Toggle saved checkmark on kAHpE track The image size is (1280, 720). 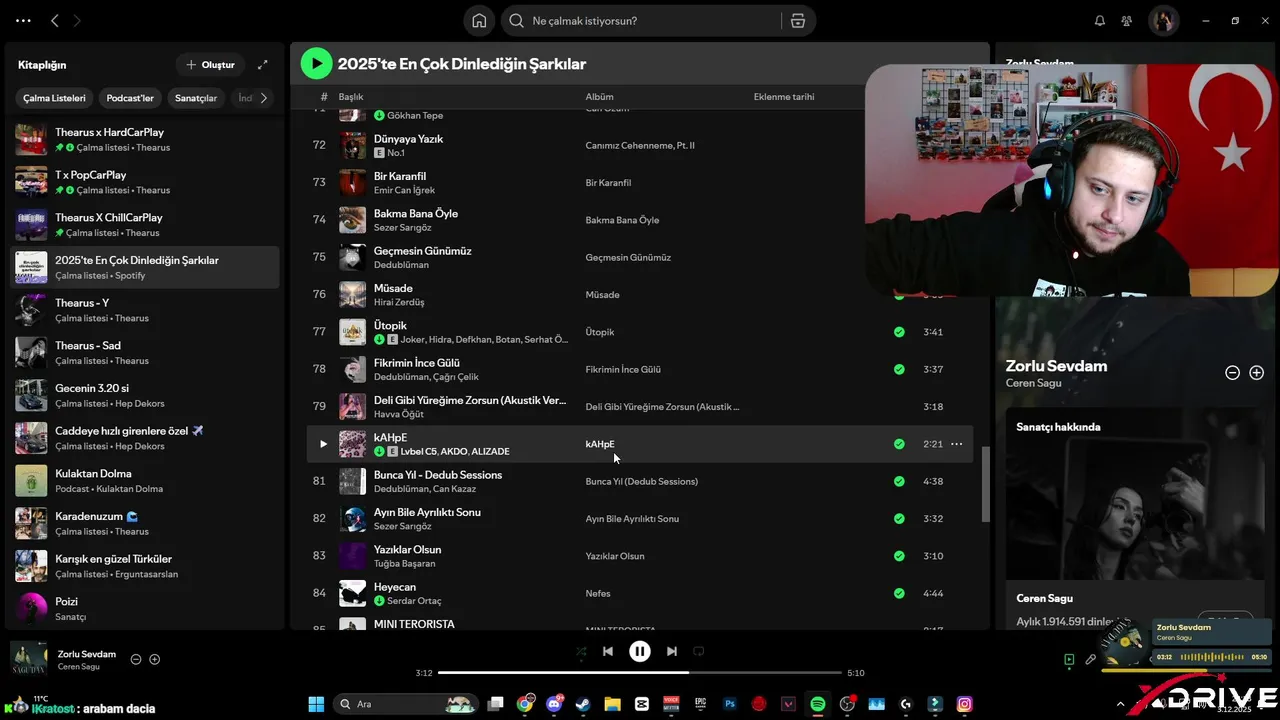[899, 444]
